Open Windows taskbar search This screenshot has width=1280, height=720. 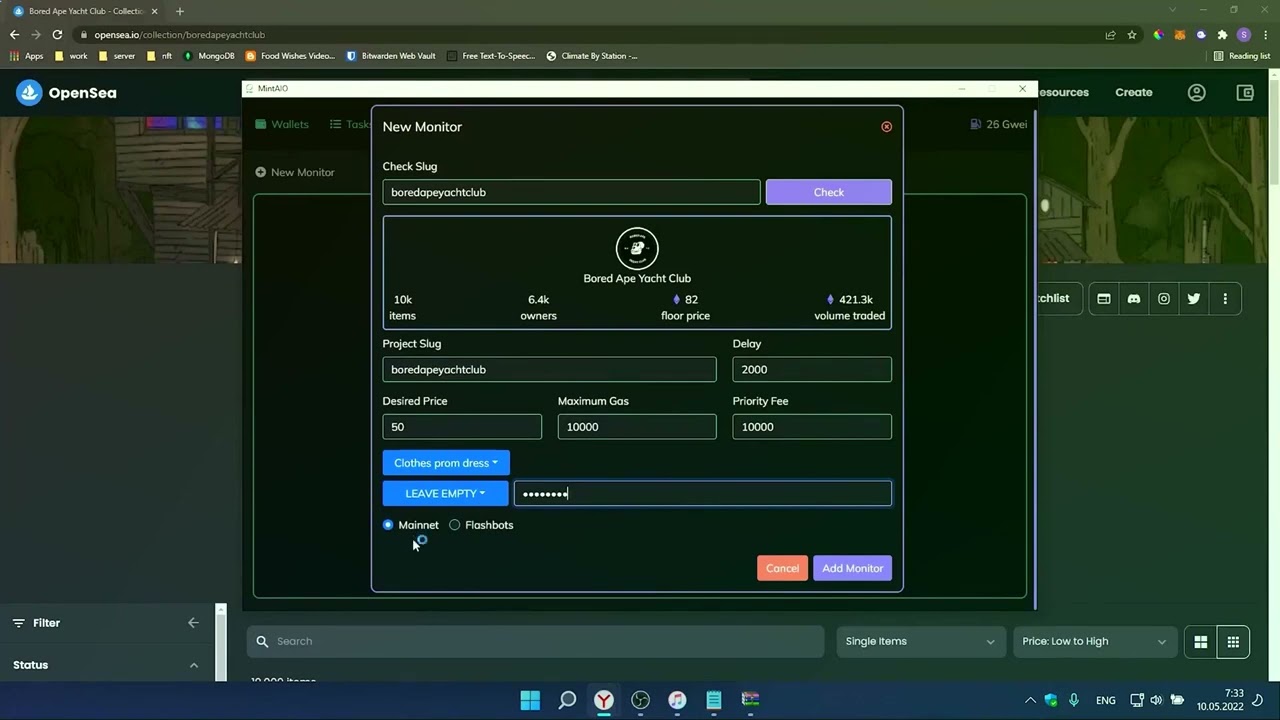(x=567, y=700)
